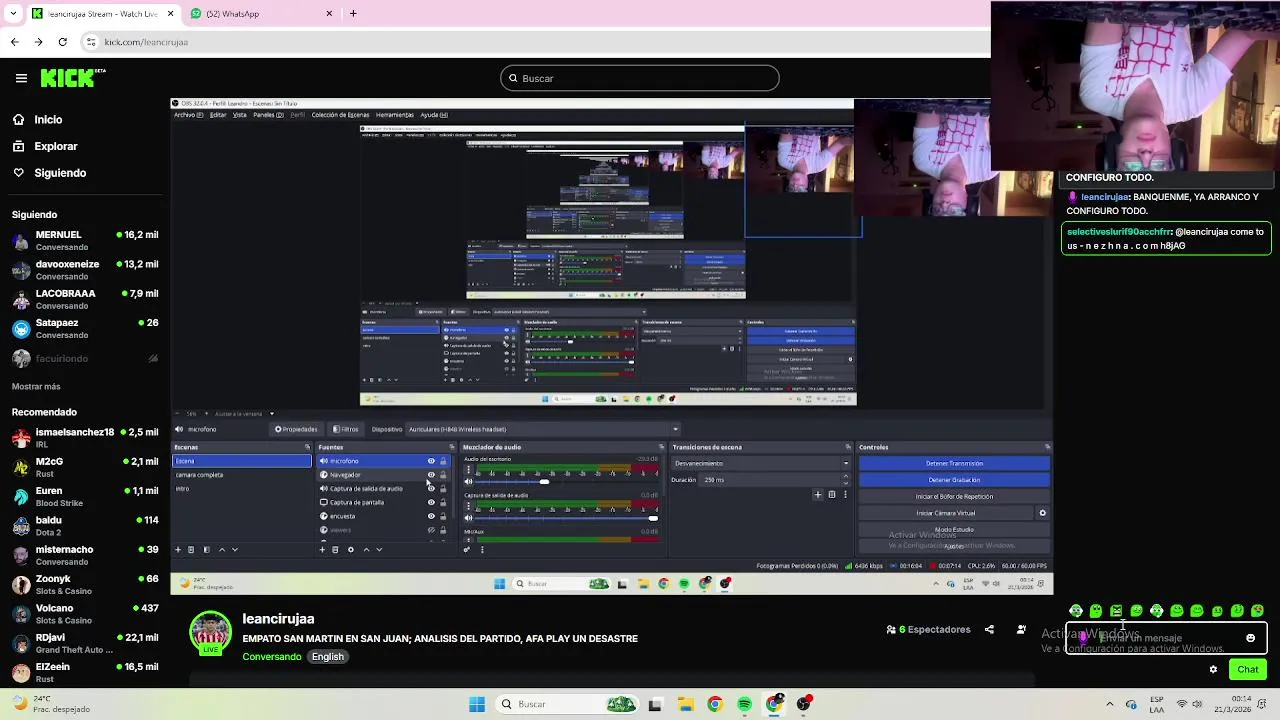Hide the Captura de salida de audio source
Screen dimensions: 1280x720
coord(431,489)
